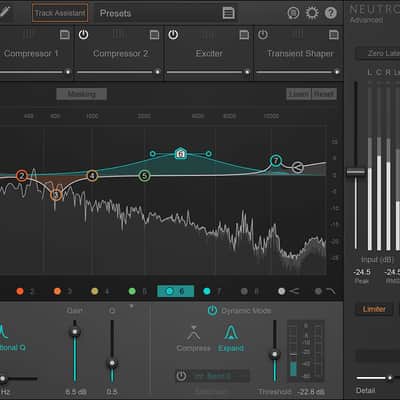
Task: Select Expand dynamic mode
Action: [x=231, y=337]
